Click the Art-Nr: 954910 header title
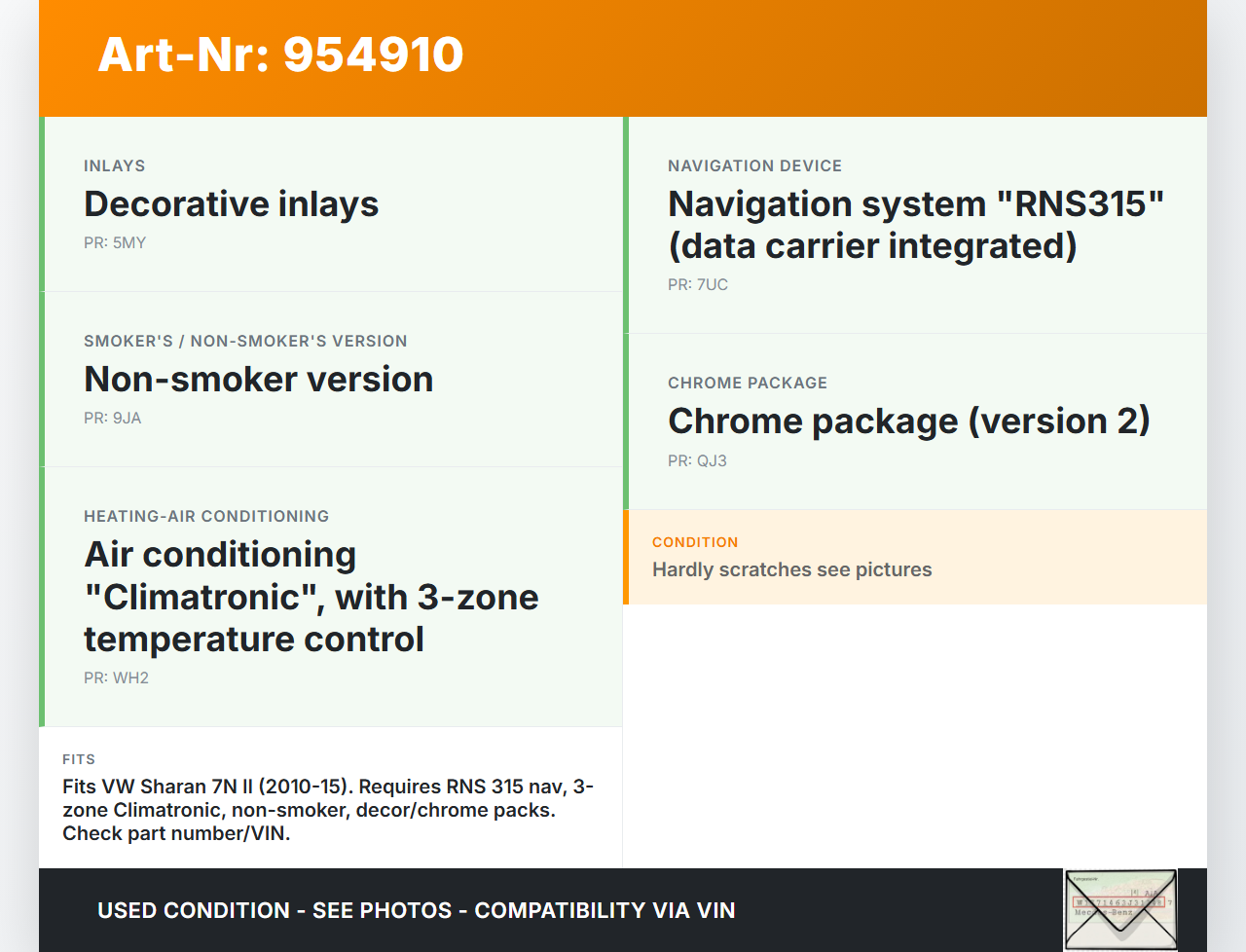This screenshot has height=952, width=1246. click(x=280, y=55)
